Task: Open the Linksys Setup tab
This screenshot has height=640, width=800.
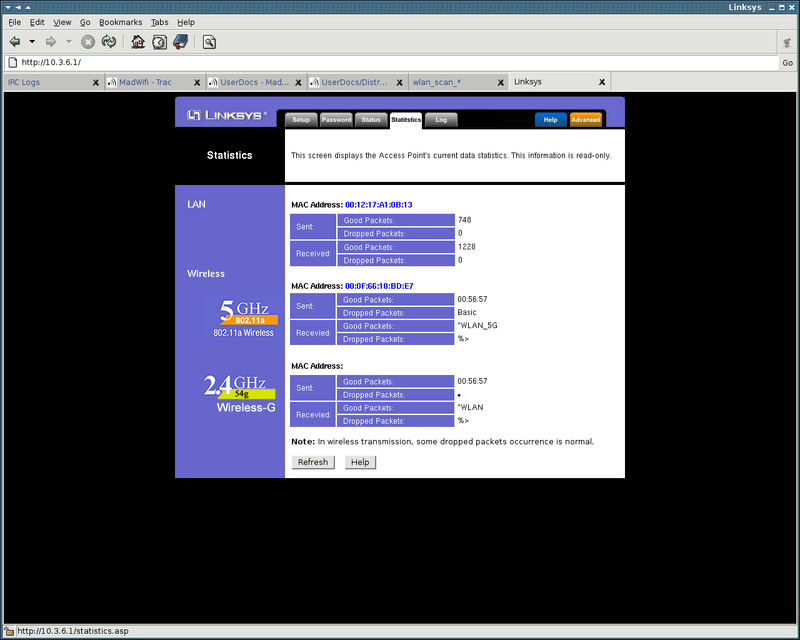Action: tap(301, 120)
